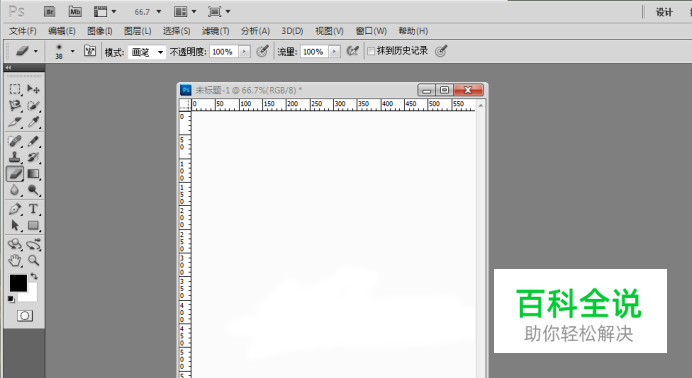Screen dimensions: 692x378
Task: Select the Clone Stamp tool
Action: pos(15,157)
